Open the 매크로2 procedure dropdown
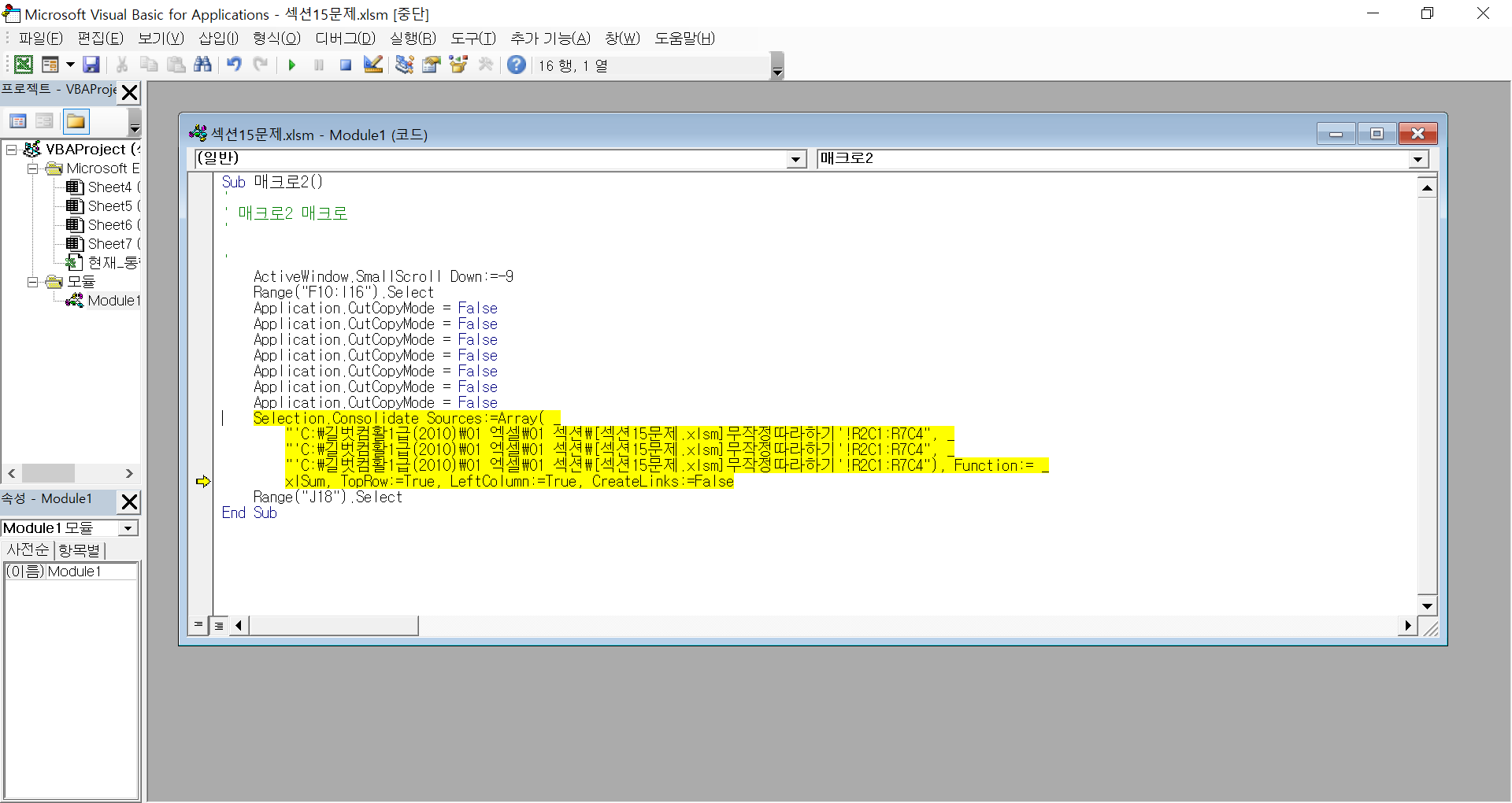Viewport: 1512px width, 803px height. click(x=1417, y=159)
